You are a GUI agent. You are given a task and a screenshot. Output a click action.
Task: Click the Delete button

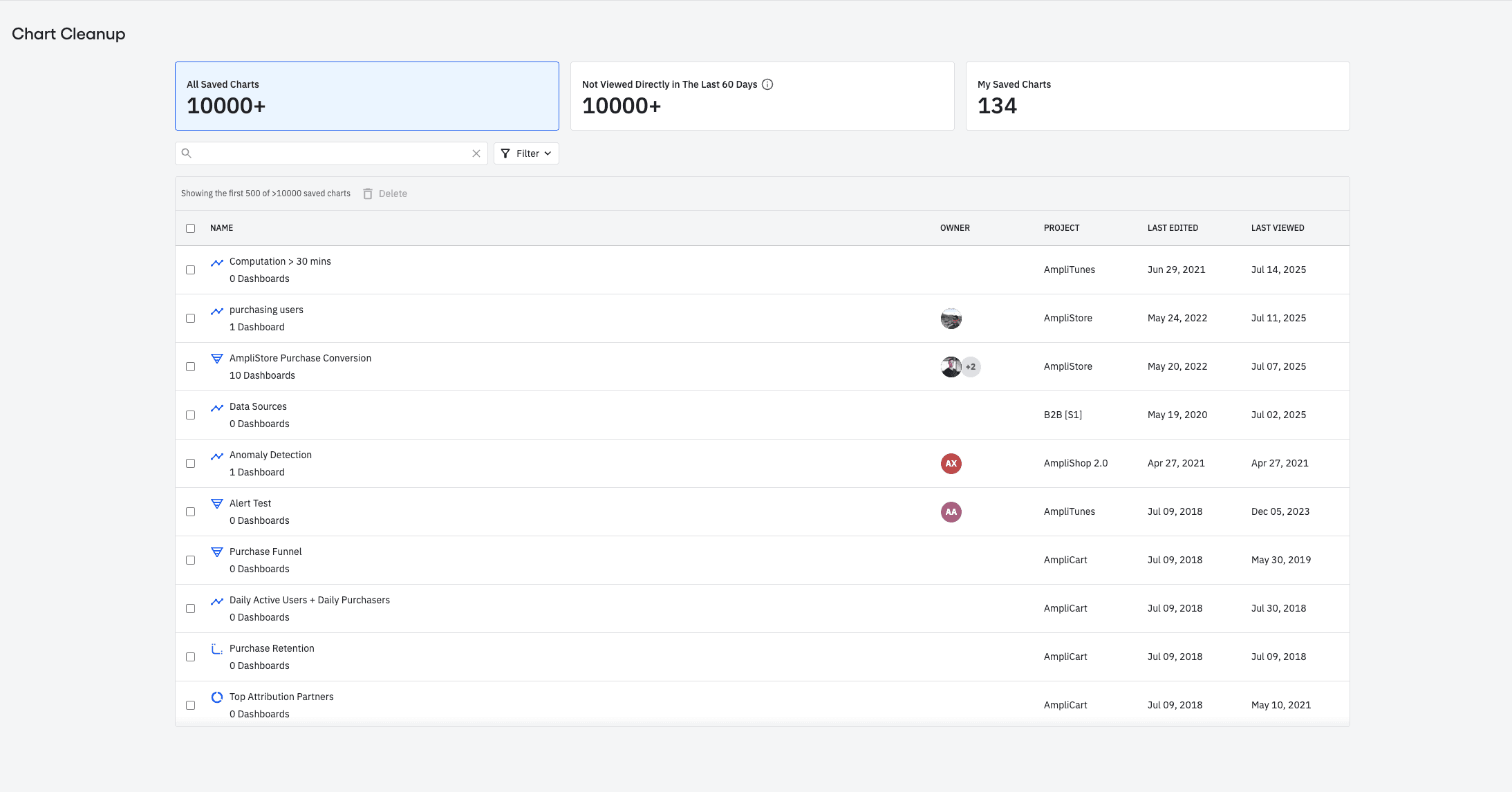tap(386, 194)
